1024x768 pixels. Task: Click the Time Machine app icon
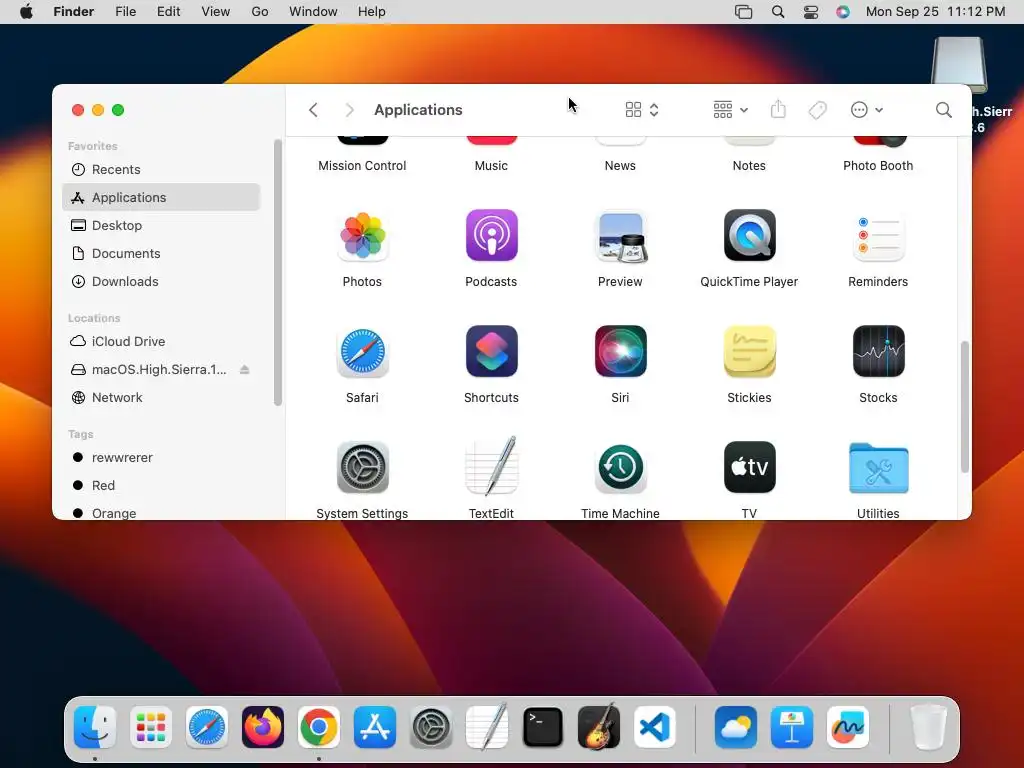pos(620,468)
